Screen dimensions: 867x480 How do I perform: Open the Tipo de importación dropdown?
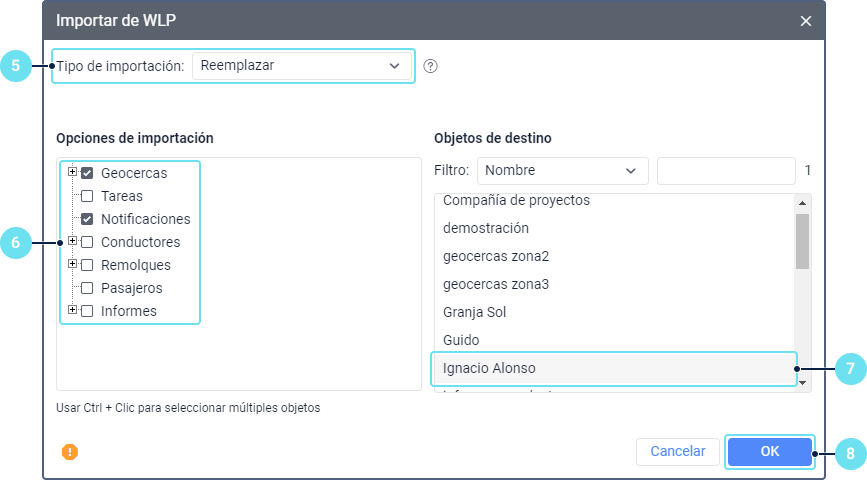point(301,66)
